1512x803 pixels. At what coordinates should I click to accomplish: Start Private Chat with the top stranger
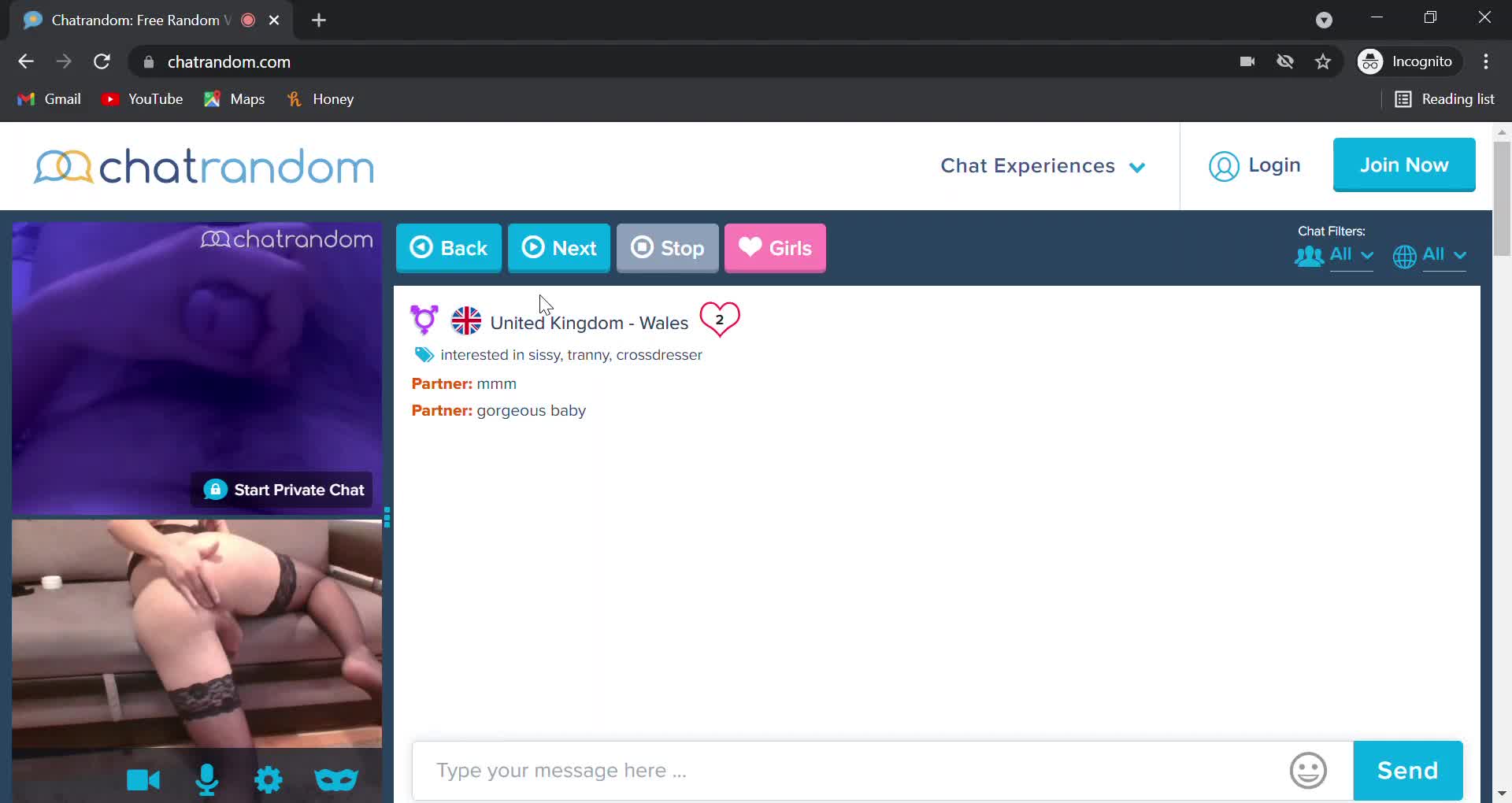tap(283, 489)
